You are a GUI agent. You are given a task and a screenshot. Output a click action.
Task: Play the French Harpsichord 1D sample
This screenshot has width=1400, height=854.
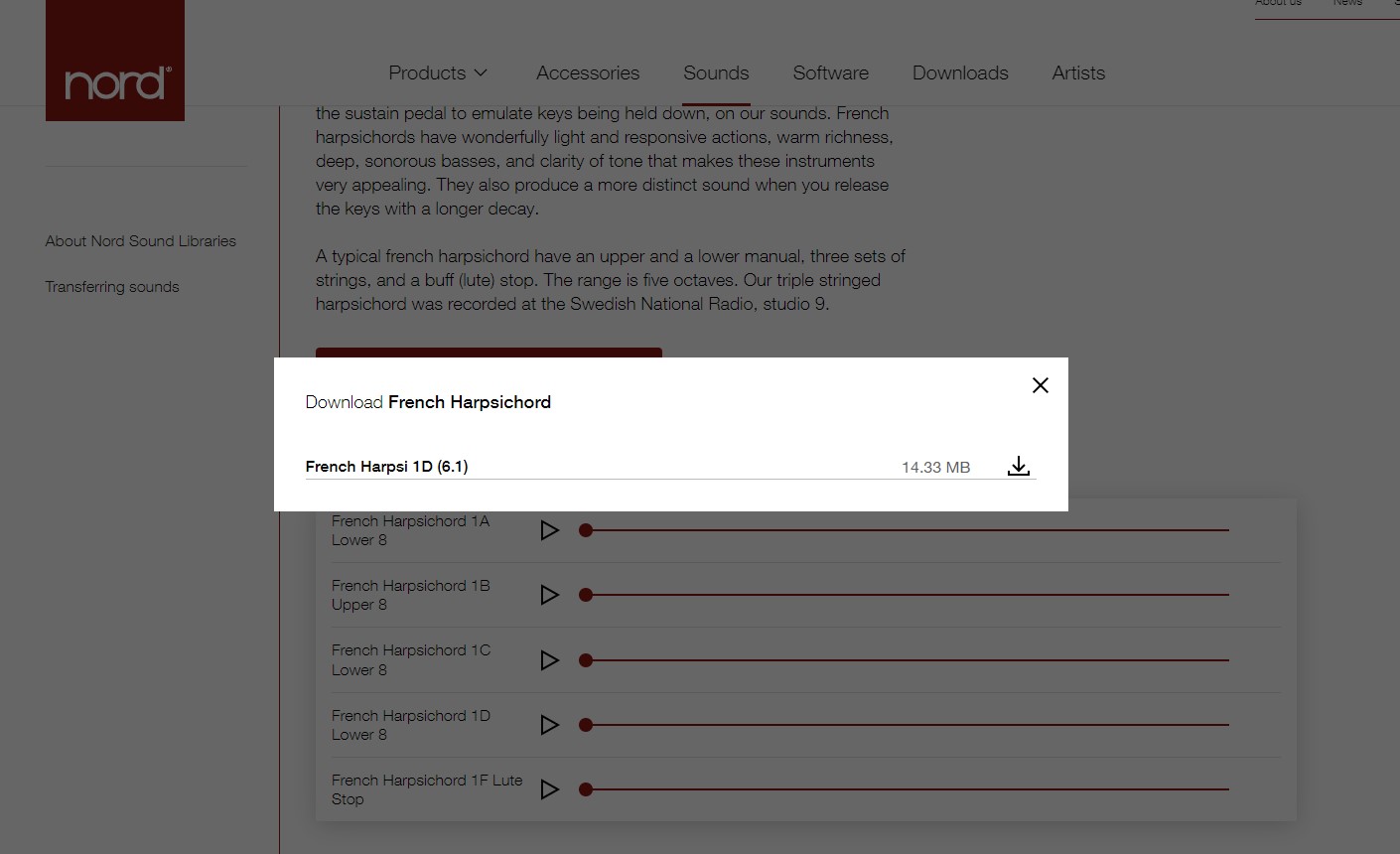point(549,725)
